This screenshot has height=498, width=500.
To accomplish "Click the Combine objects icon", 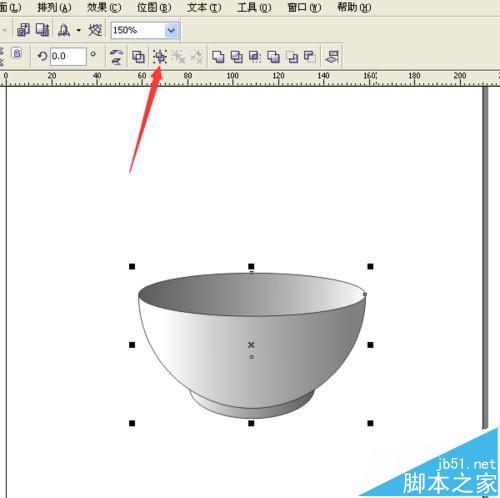I will (x=138, y=57).
